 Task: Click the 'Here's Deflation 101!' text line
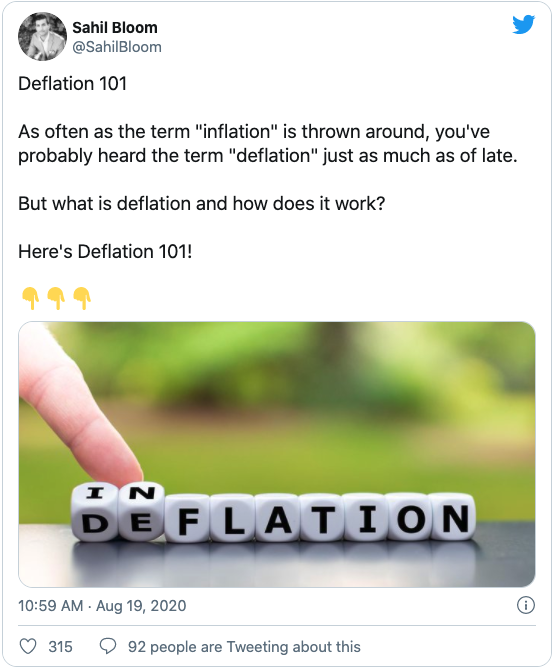point(105,252)
